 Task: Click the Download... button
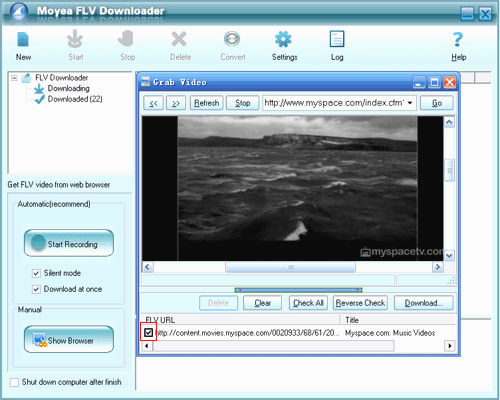(424, 303)
